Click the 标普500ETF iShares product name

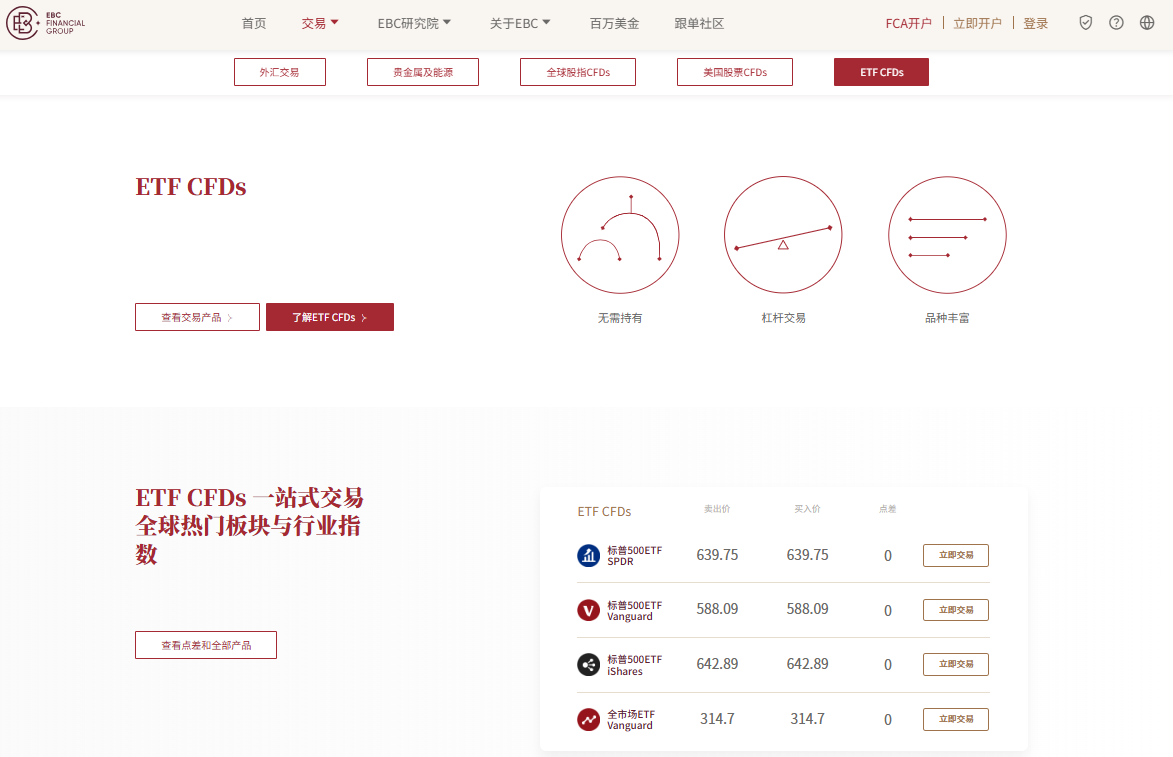click(634, 665)
